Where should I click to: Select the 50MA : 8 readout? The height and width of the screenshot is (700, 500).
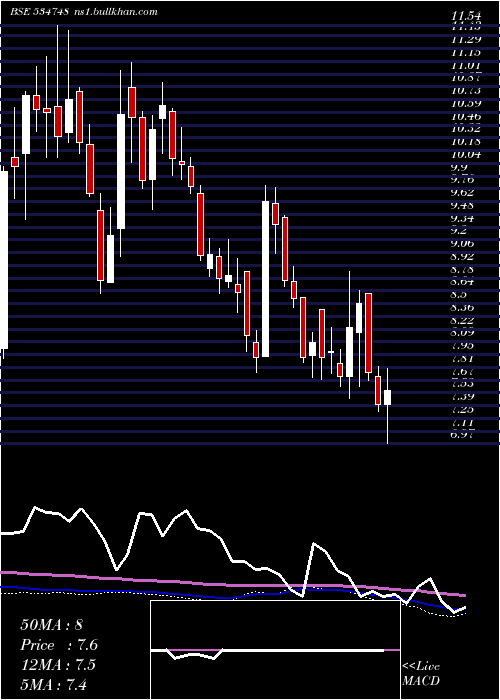pos(51,624)
